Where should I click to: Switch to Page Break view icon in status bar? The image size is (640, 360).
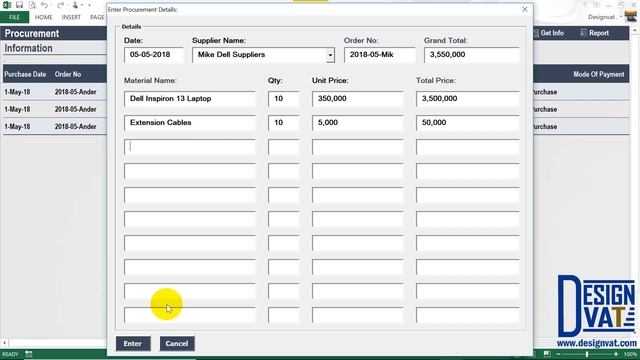click(x=547, y=354)
